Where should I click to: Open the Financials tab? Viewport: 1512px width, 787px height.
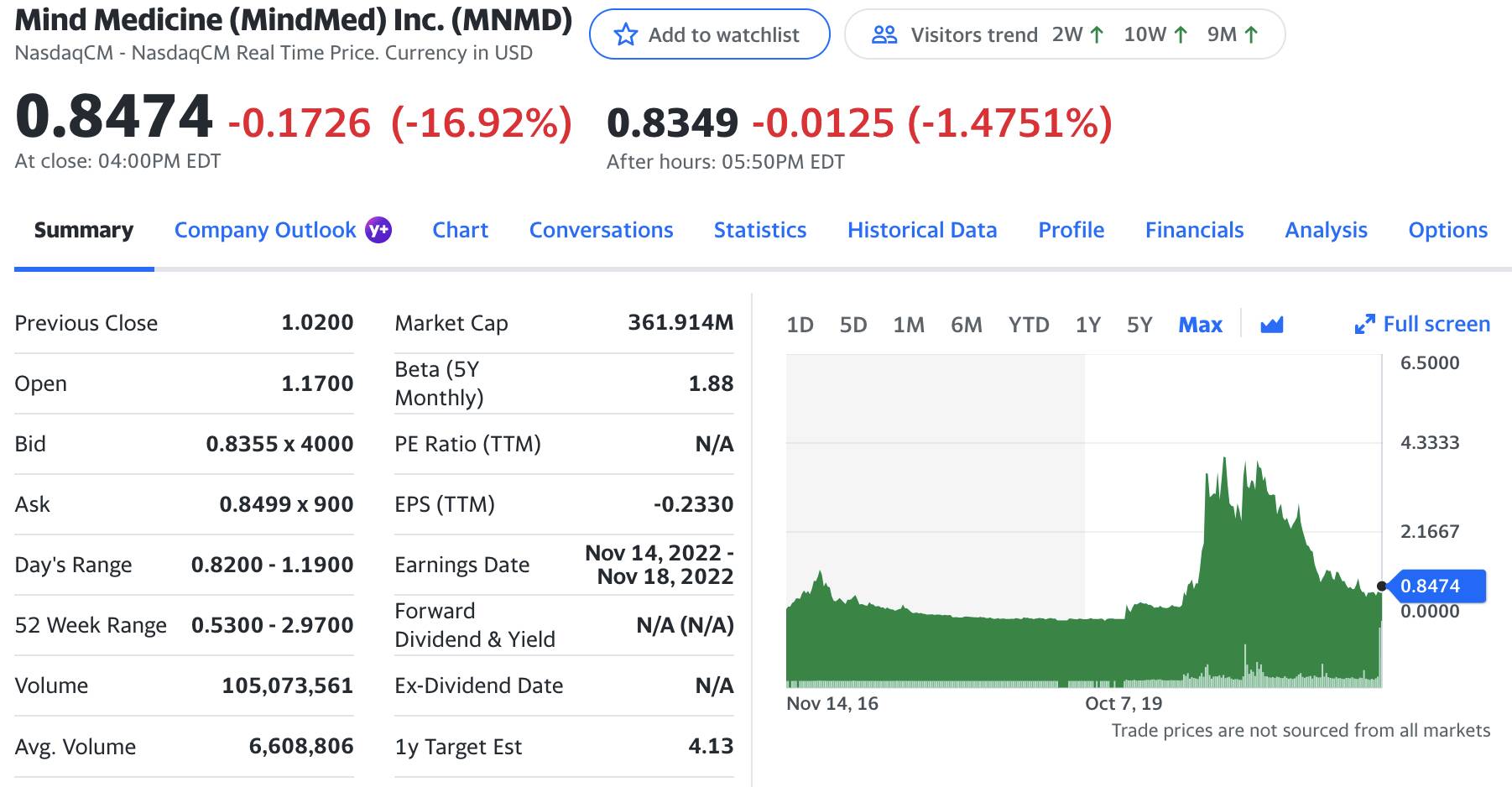[1195, 230]
